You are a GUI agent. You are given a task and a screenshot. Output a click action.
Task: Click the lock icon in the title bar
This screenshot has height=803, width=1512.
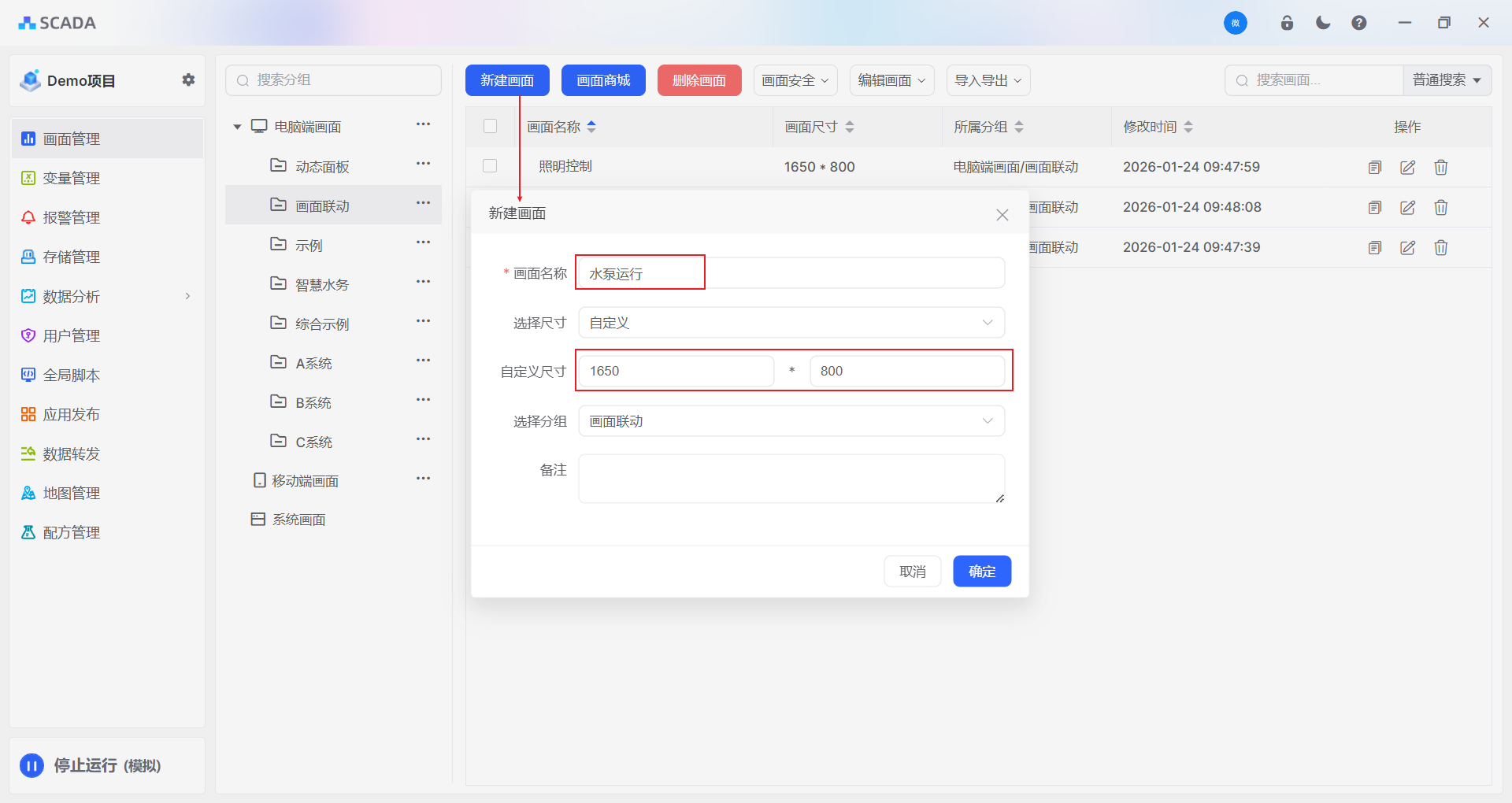(1287, 23)
